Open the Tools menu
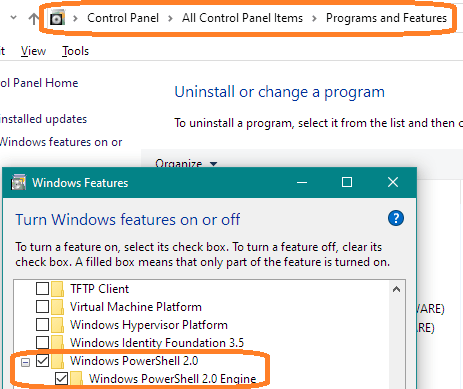This screenshot has height=389, width=463. tap(75, 51)
